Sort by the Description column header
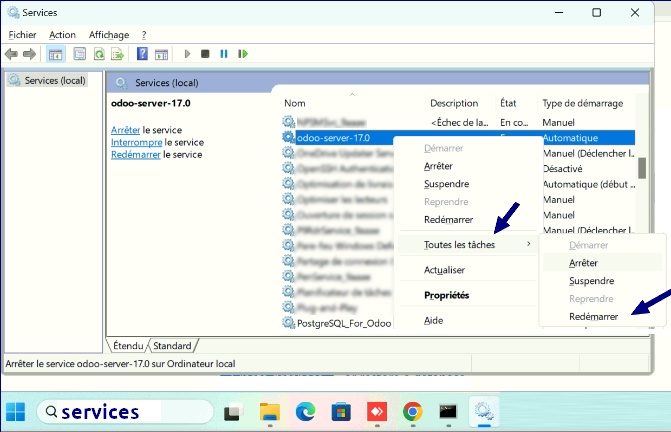This screenshot has width=671, height=432. click(x=454, y=103)
